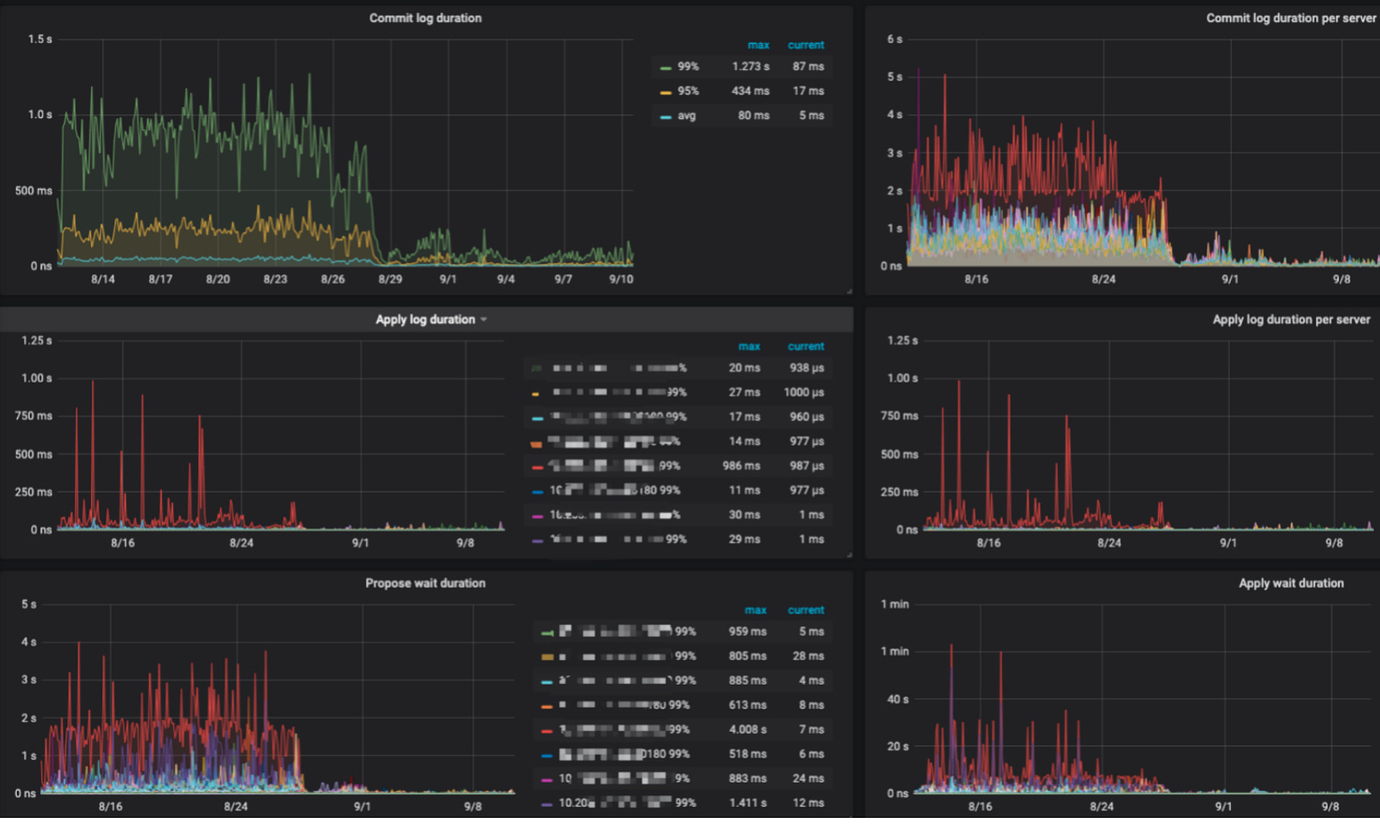
Task: Click the 434 ms max value for 95%
Action: [x=751, y=91]
